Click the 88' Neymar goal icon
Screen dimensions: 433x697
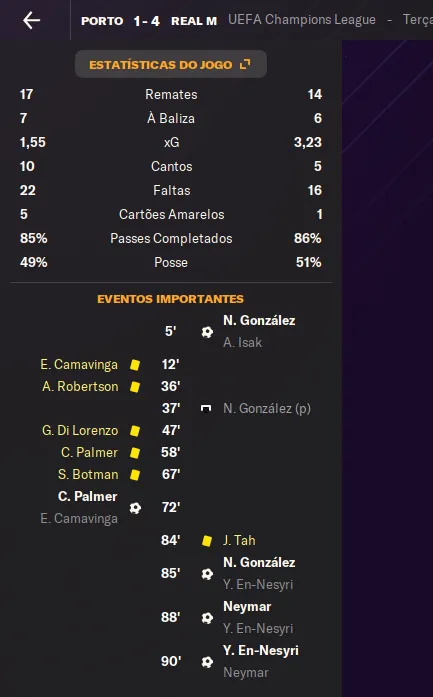[207, 618]
